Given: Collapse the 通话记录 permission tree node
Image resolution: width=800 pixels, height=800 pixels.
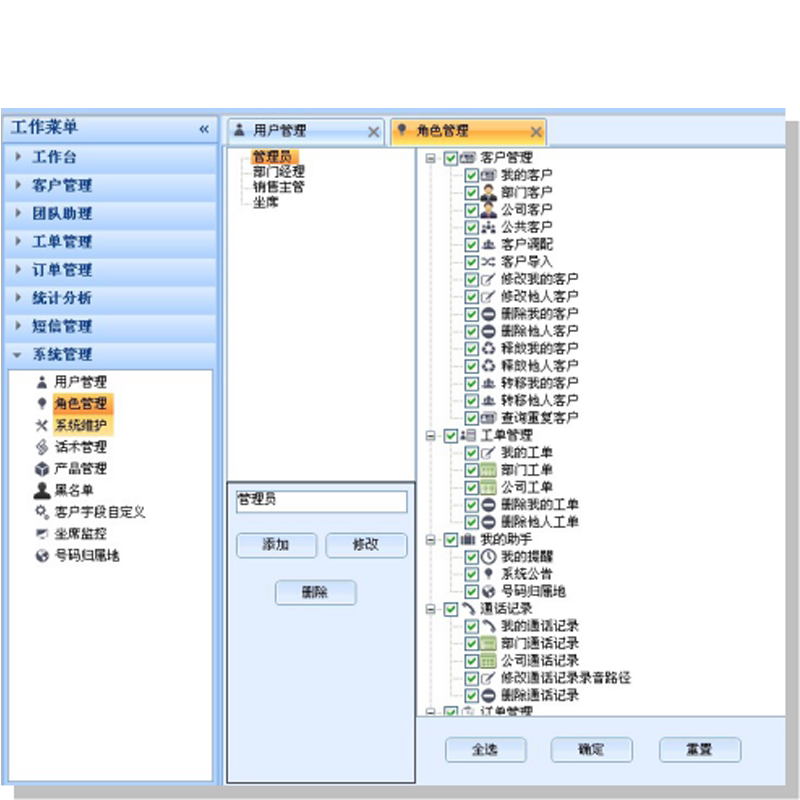Looking at the screenshot, I should click(x=431, y=609).
